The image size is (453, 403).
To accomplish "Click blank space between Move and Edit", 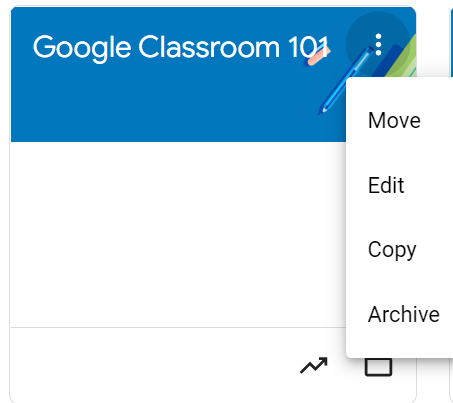I will coord(399,152).
